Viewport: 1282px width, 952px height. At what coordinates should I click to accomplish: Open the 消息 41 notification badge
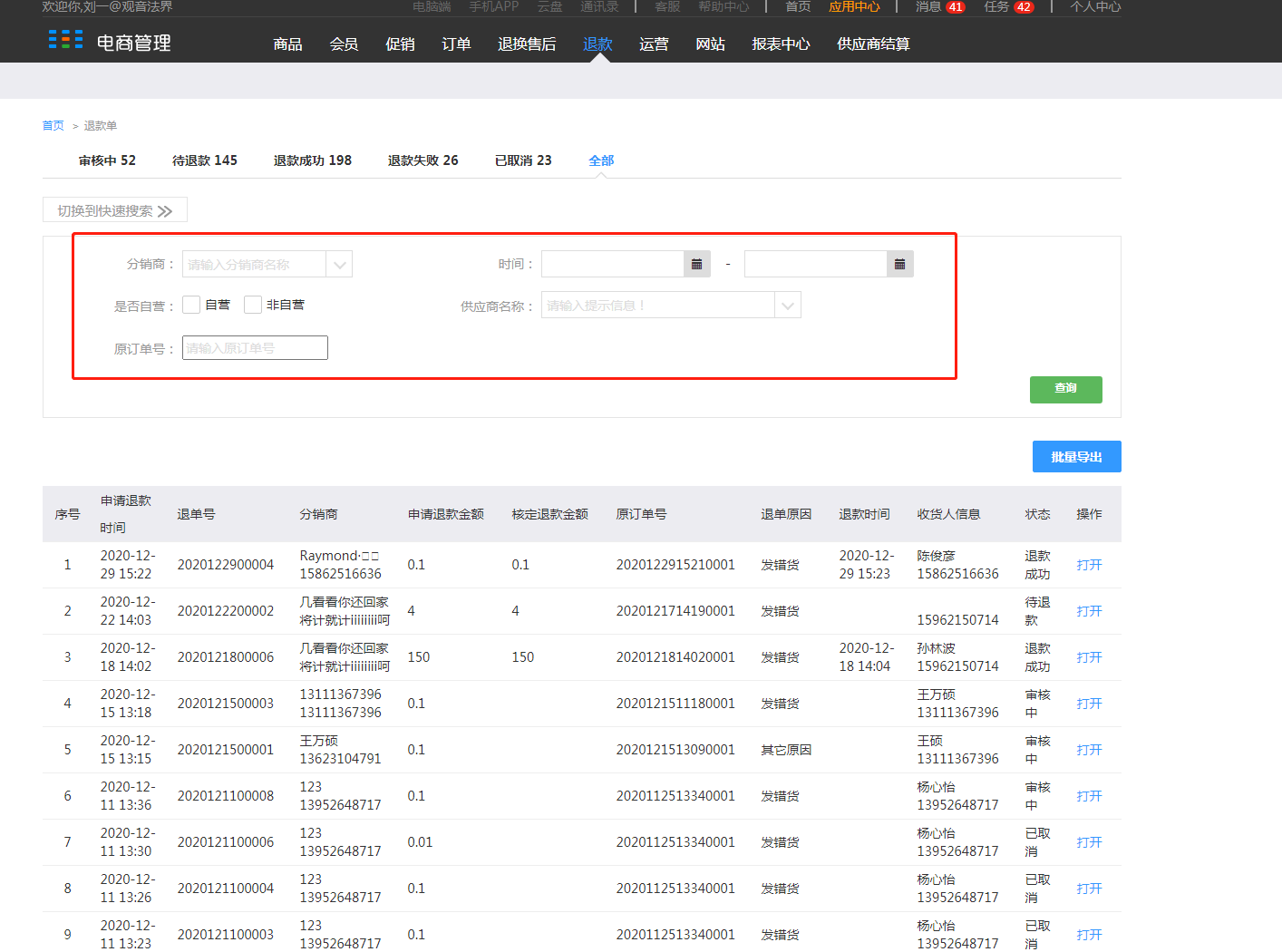pyautogui.click(x=956, y=7)
